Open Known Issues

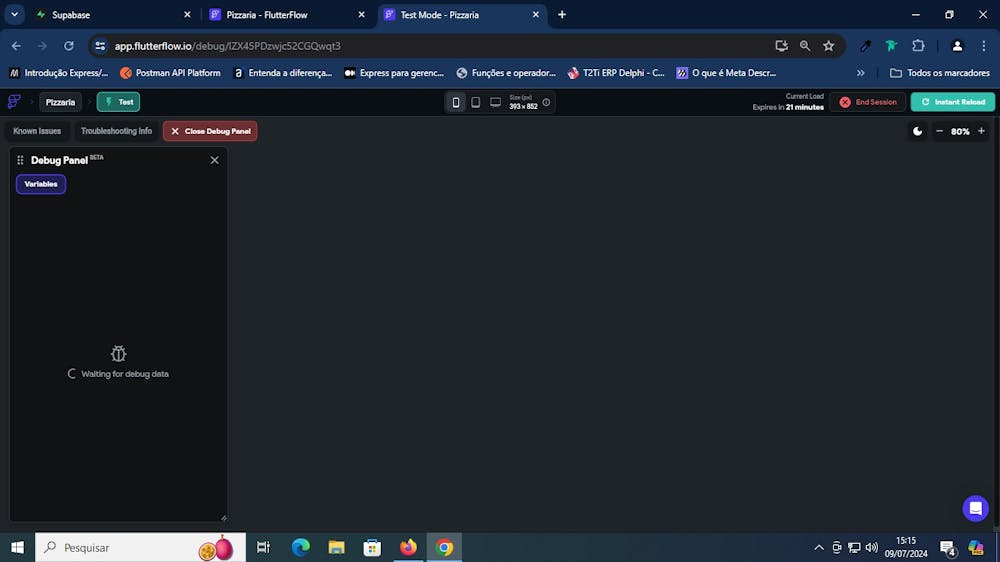coord(37,131)
